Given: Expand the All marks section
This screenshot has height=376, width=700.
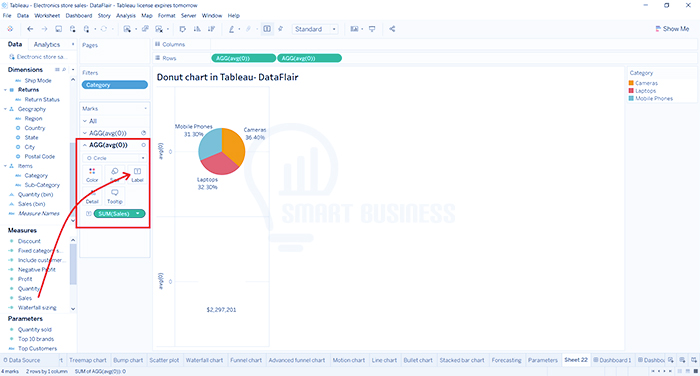Looking at the screenshot, I should [x=85, y=121].
